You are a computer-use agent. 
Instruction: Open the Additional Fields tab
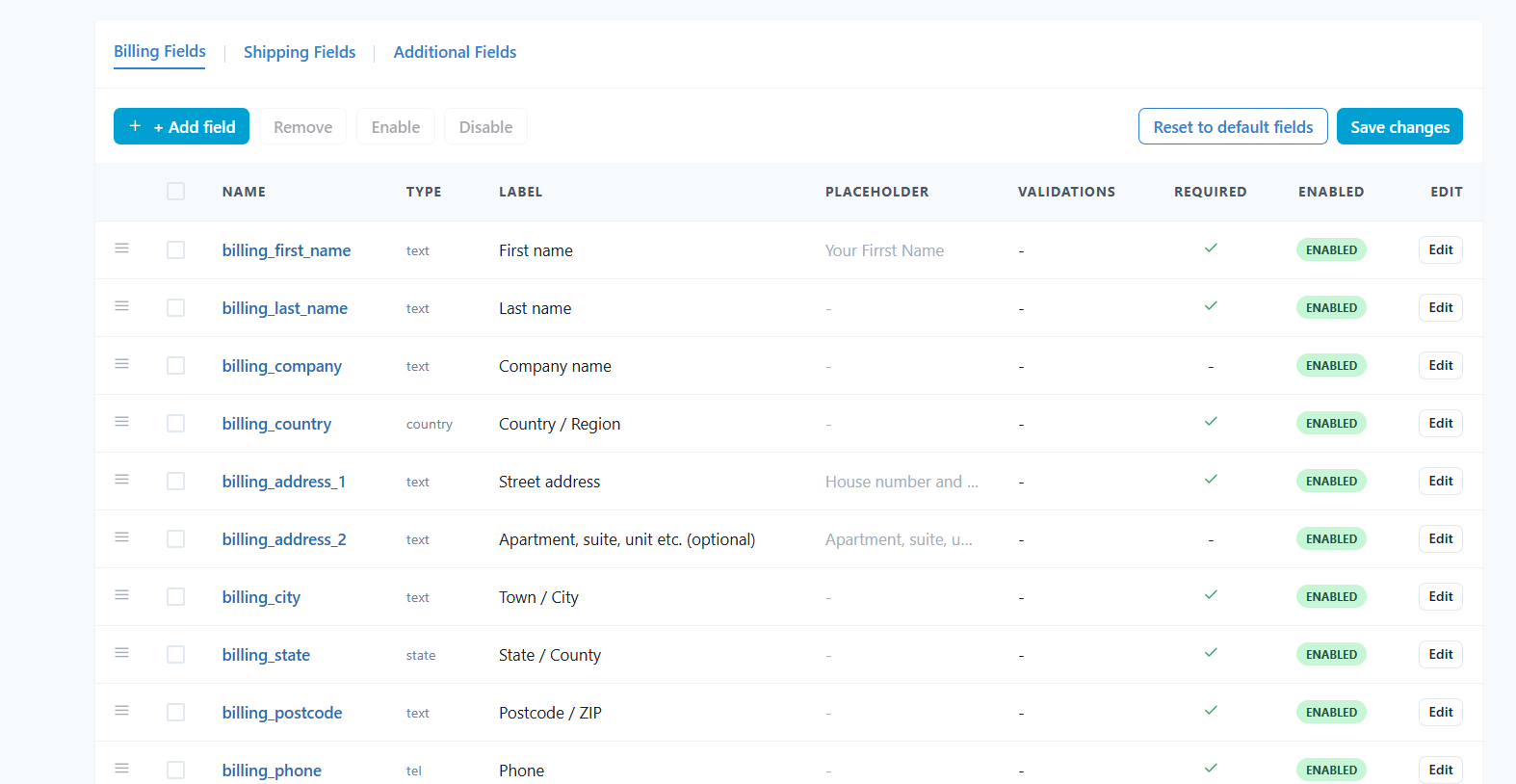tap(455, 52)
